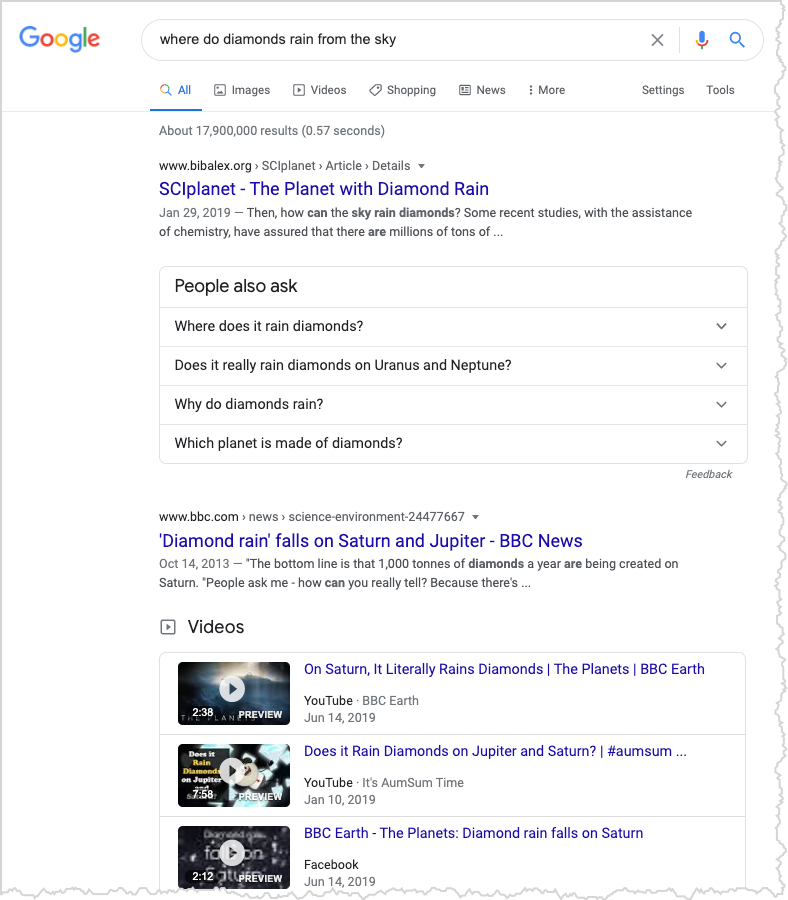The image size is (788, 900).
Task: Expand 'Why do diamonds rain?'
Action: pos(453,404)
